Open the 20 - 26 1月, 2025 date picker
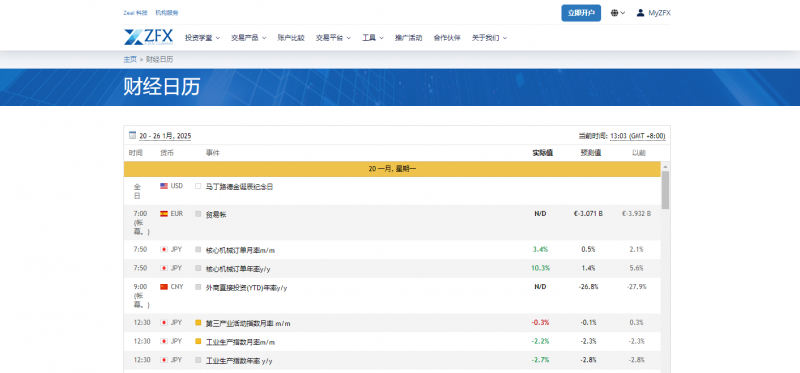 click(x=165, y=136)
